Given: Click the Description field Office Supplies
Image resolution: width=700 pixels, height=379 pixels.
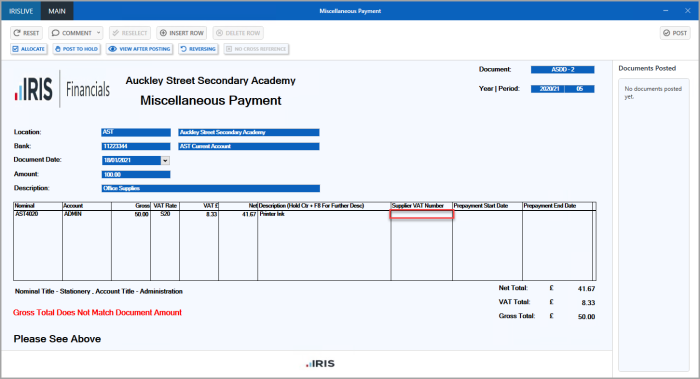Looking at the screenshot, I should [211, 188].
